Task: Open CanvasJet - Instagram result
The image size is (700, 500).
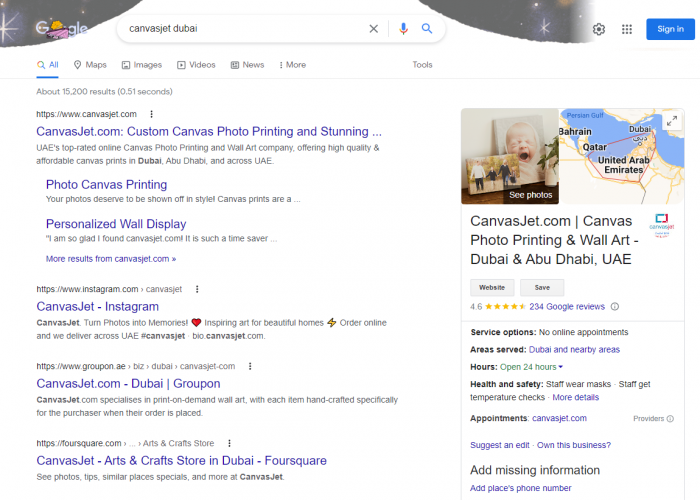Action: point(97,307)
